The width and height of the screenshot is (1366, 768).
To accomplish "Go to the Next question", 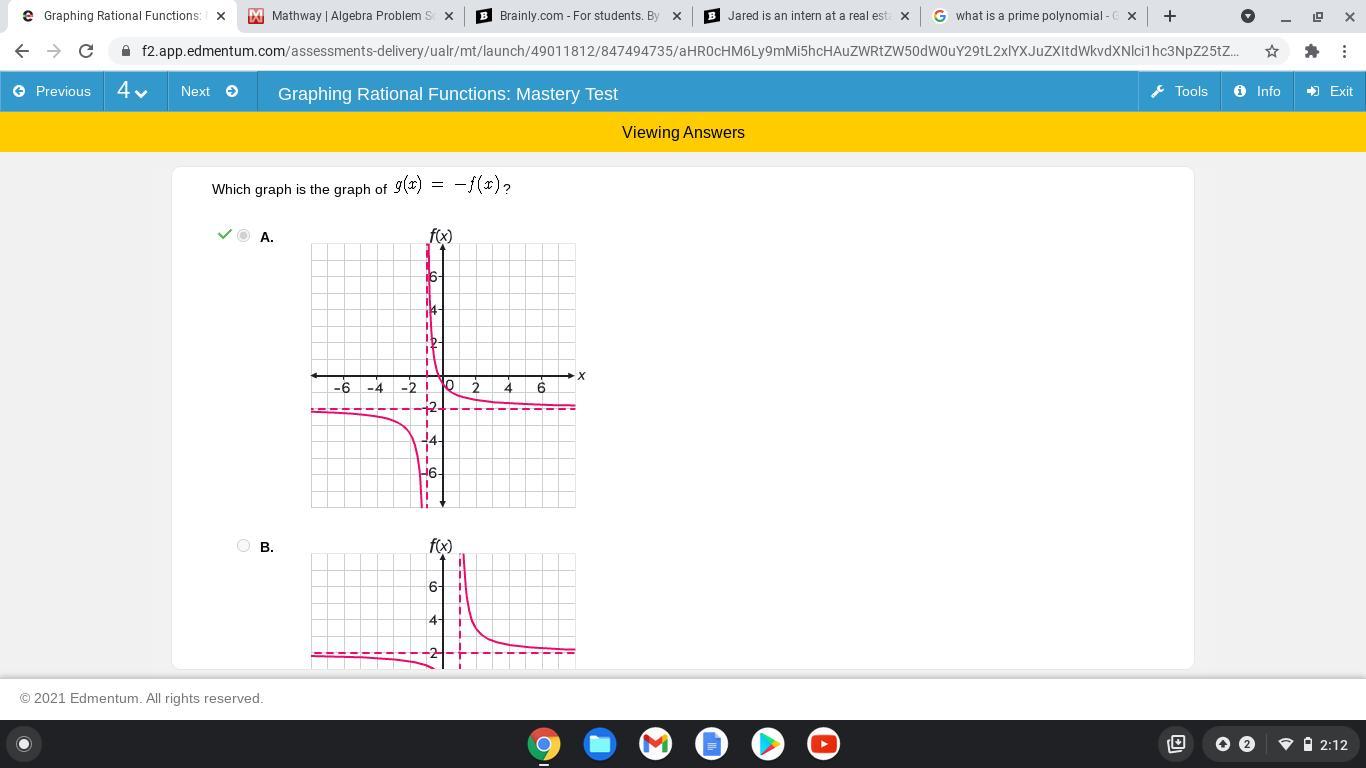I will click(x=210, y=91).
